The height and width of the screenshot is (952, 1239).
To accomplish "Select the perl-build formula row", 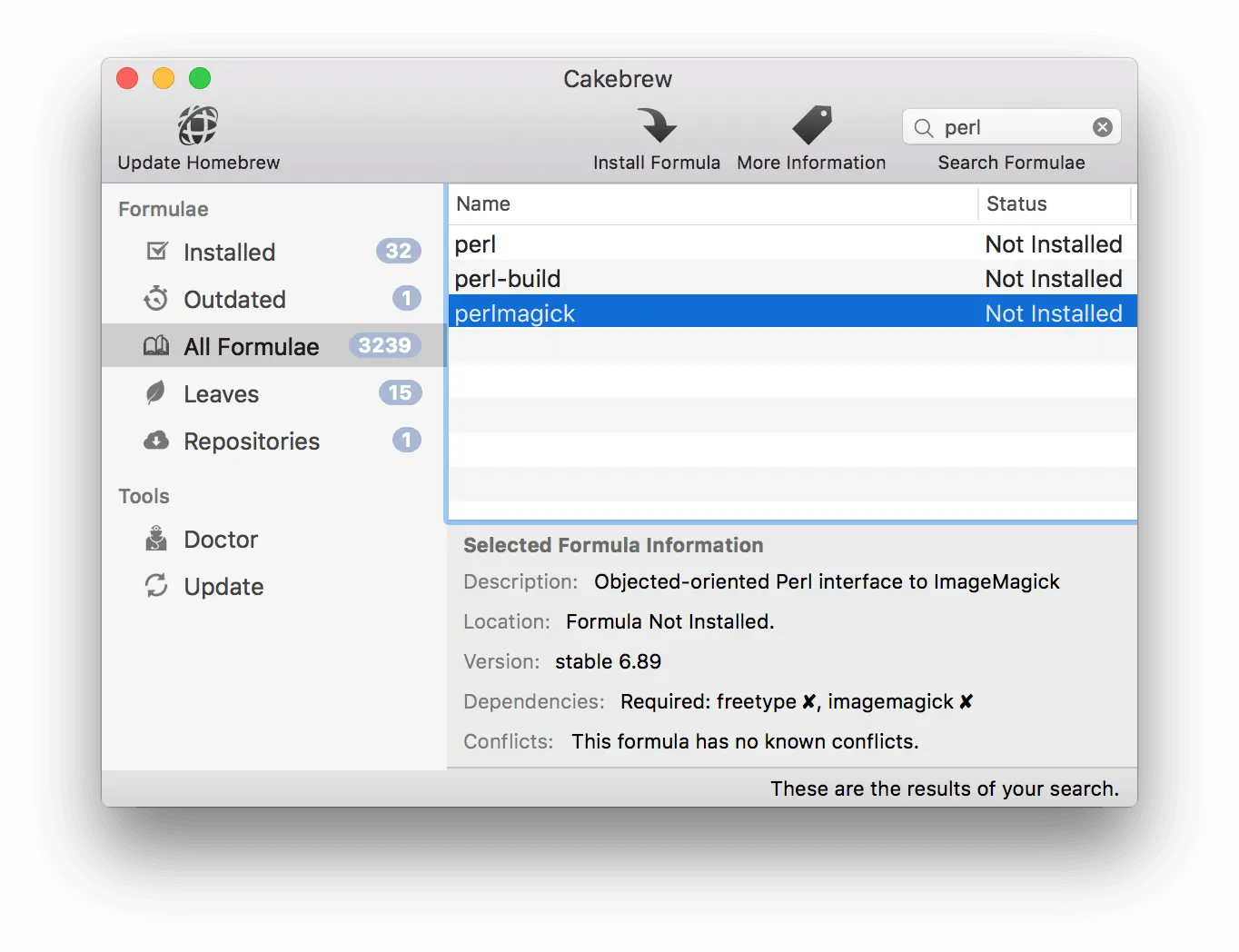I will 793,278.
